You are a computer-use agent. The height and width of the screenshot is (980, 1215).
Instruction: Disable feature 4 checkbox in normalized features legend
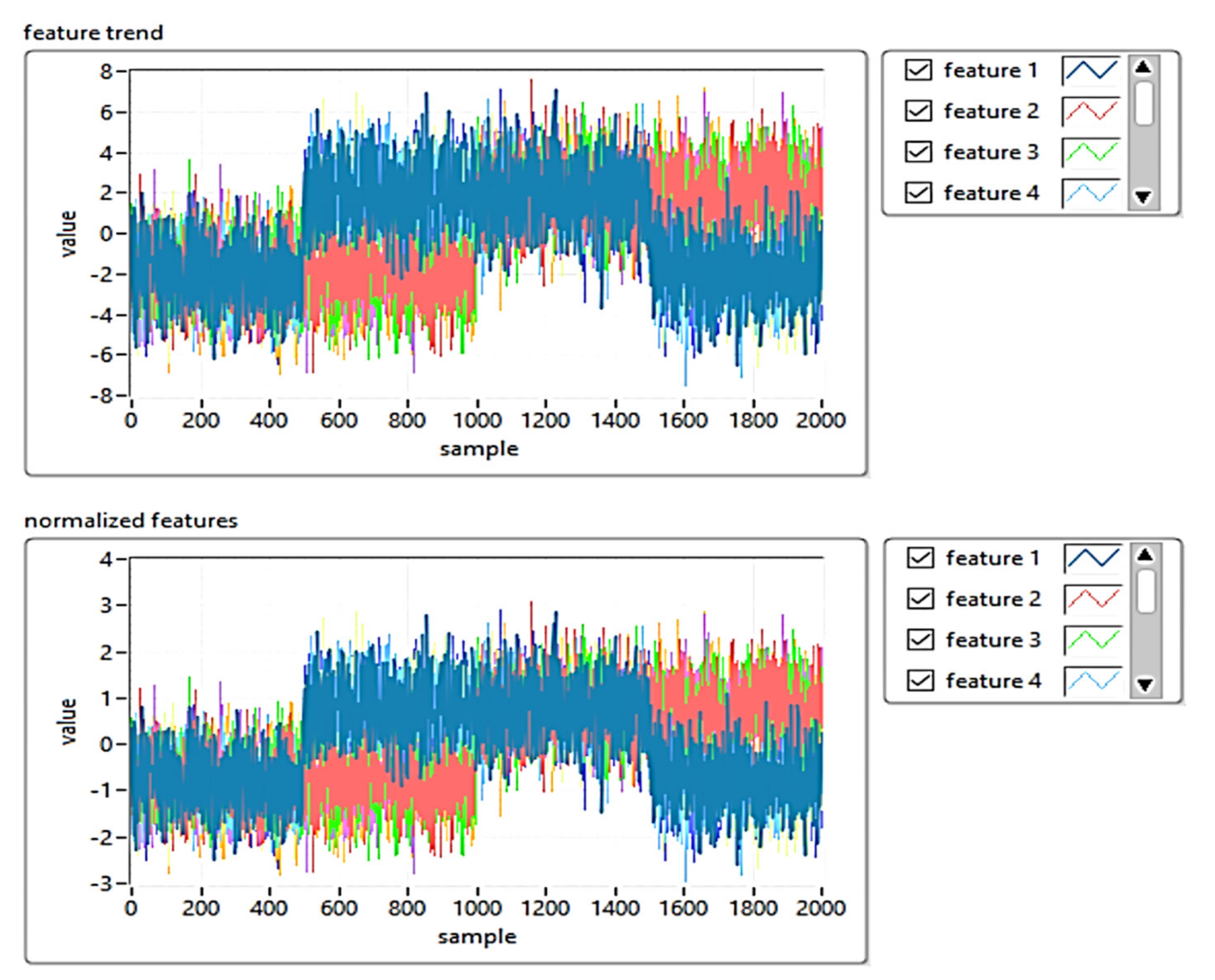pos(920,681)
